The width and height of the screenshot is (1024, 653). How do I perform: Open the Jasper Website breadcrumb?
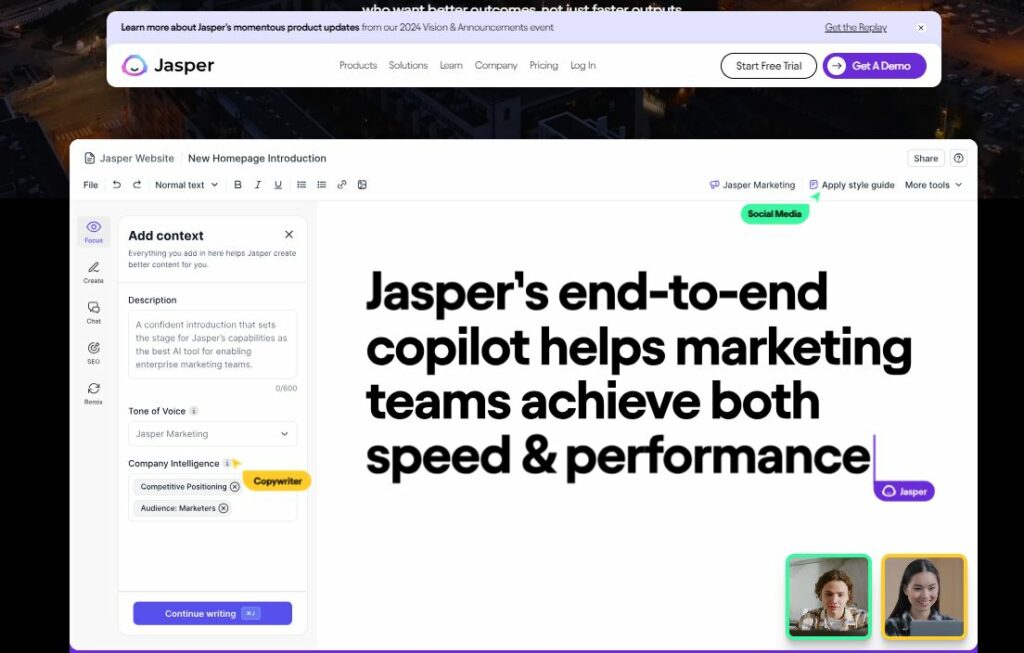137,158
